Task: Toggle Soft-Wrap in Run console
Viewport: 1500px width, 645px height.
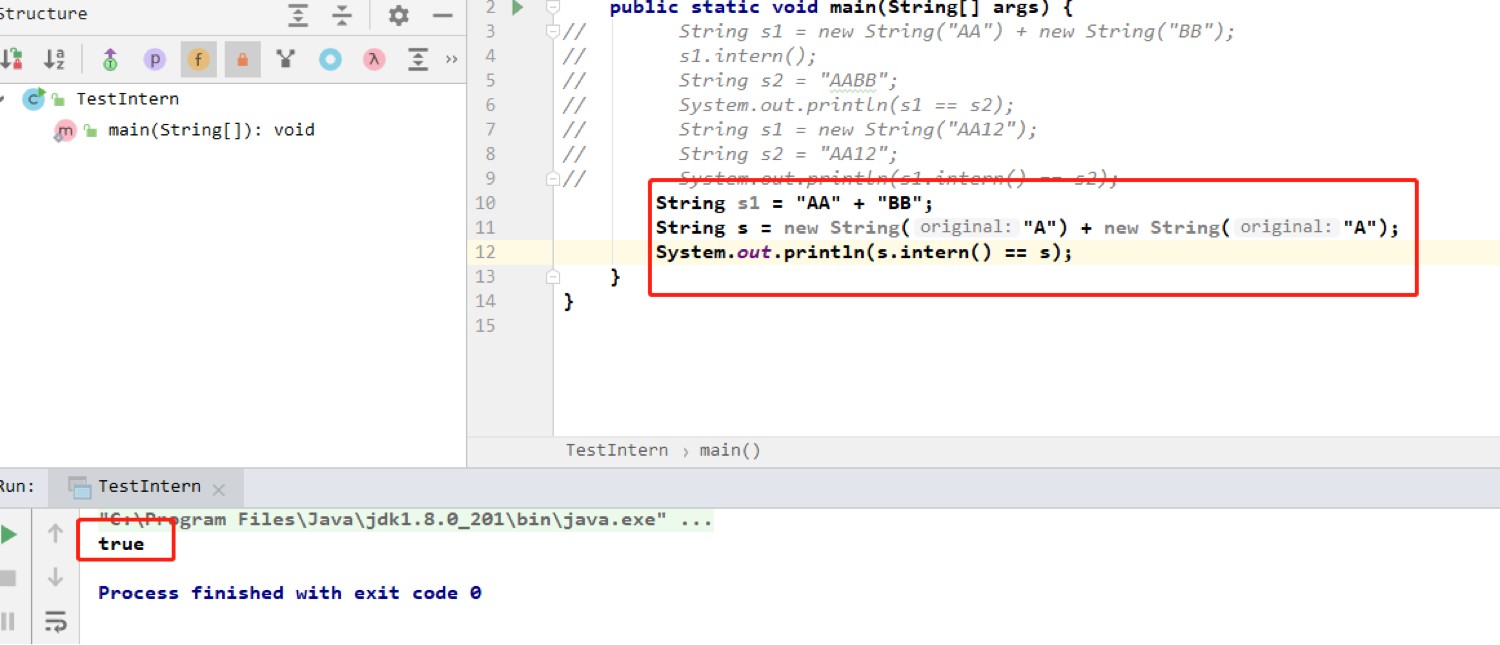Action: pos(56,621)
